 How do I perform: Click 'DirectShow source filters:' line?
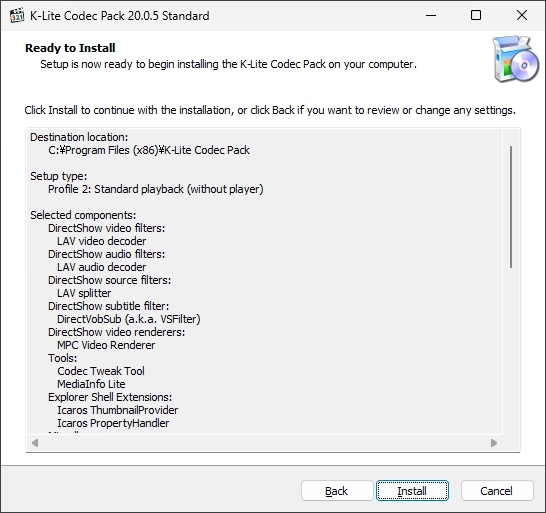tap(109, 280)
